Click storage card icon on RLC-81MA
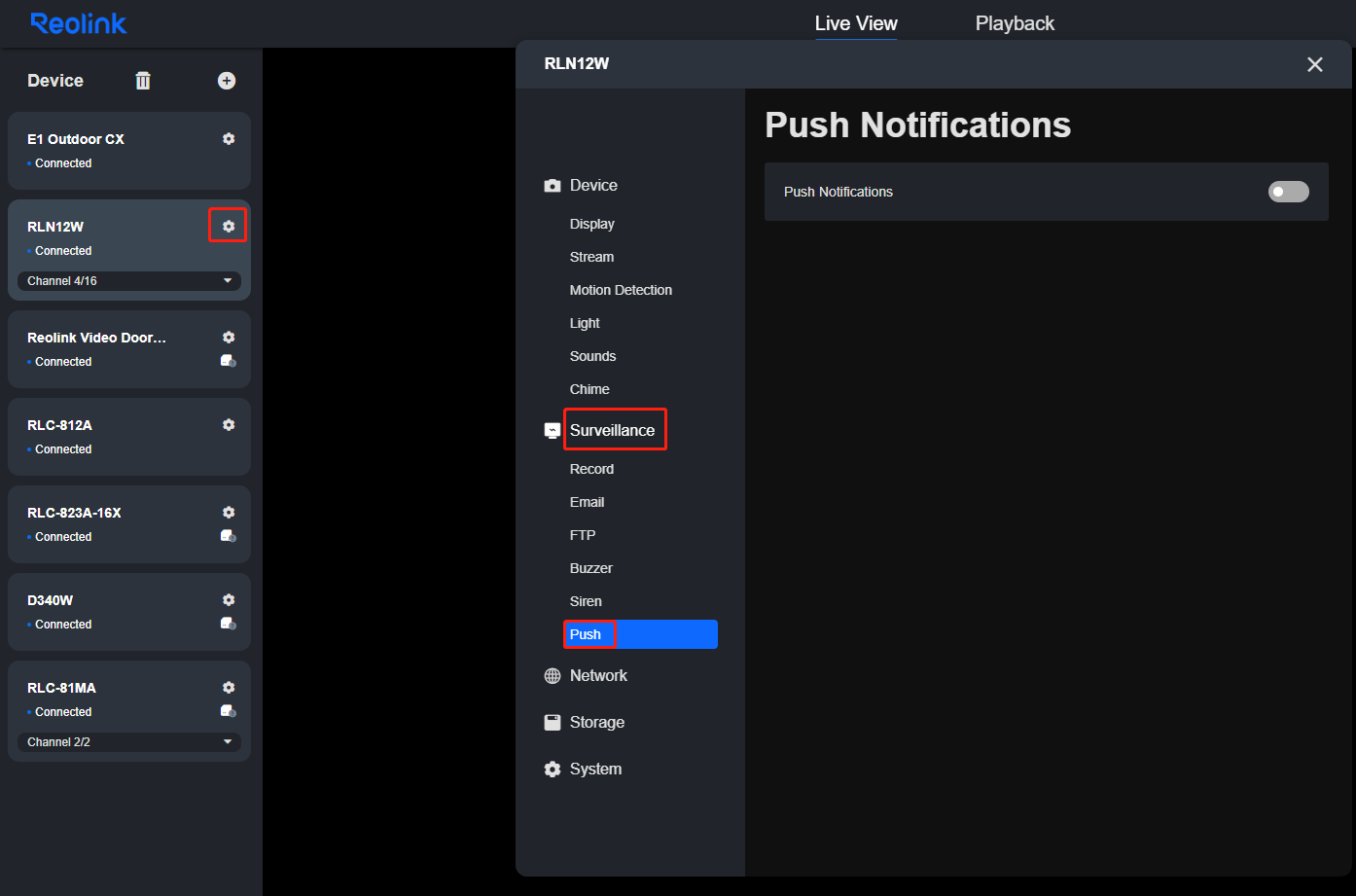Screen dimensions: 1356x896 [x=229, y=711]
